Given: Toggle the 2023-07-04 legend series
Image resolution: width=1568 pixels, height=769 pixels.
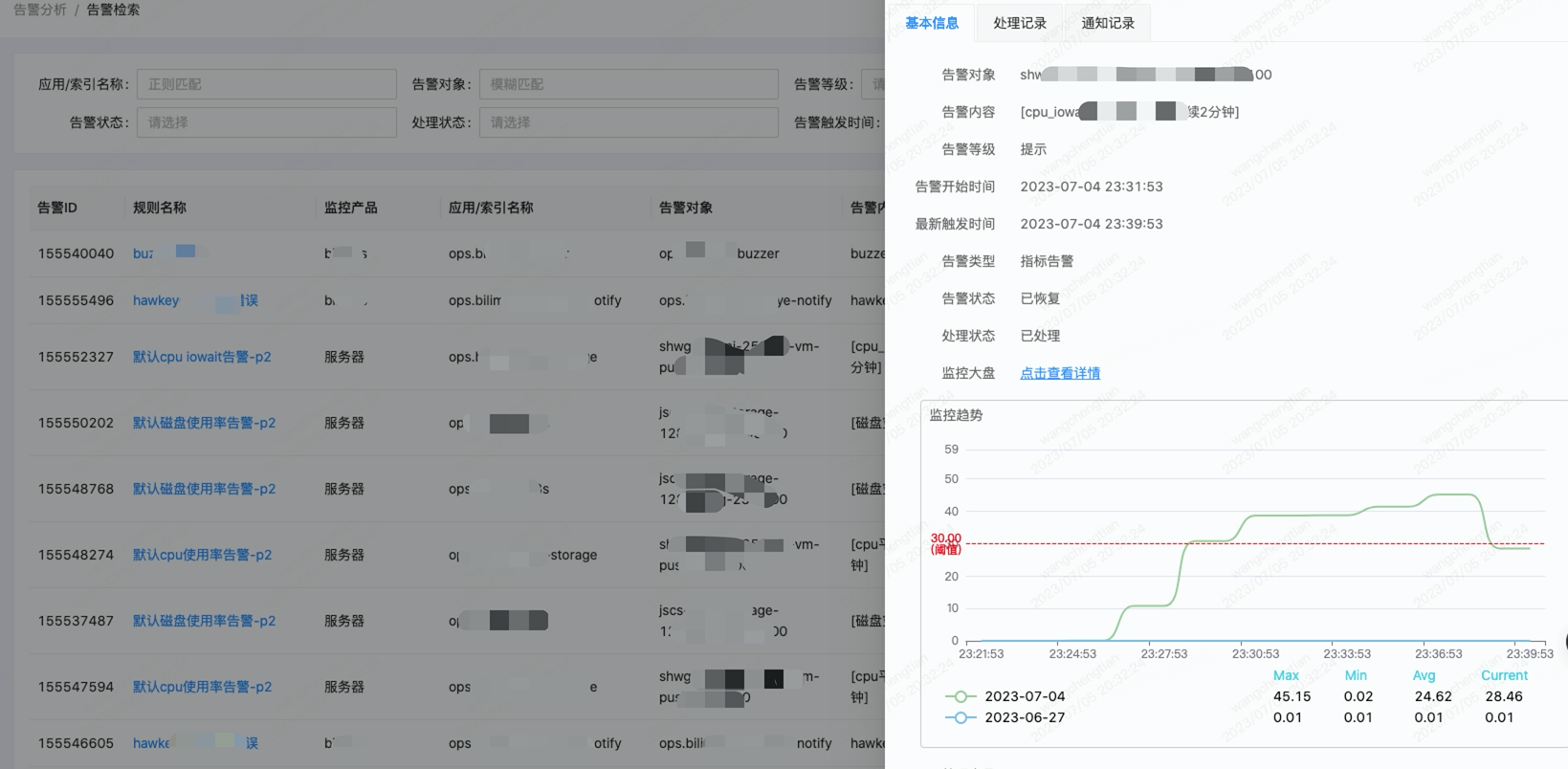Looking at the screenshot, I should click(1005, 696).
